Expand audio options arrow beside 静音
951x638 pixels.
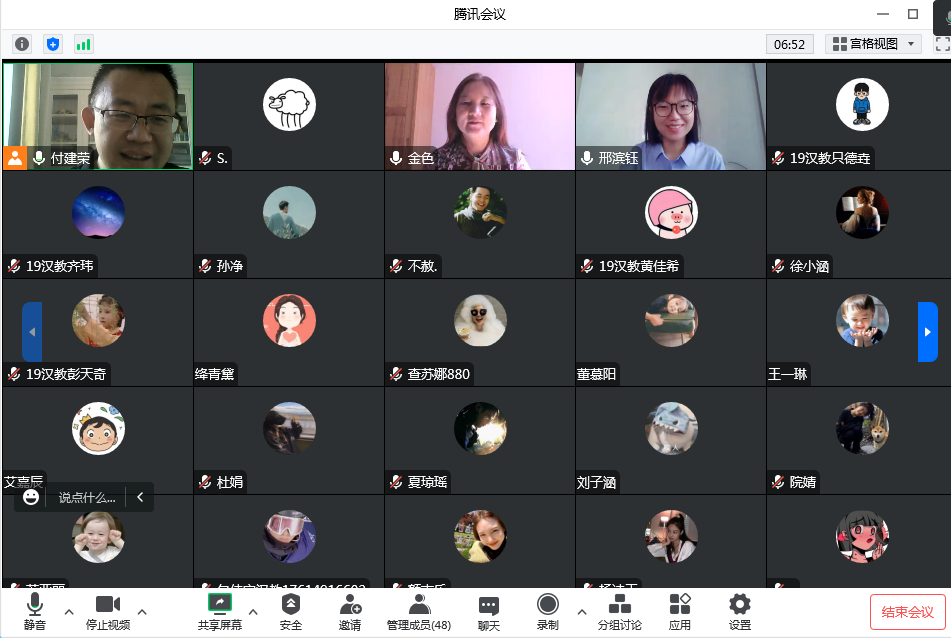point(69,611)
